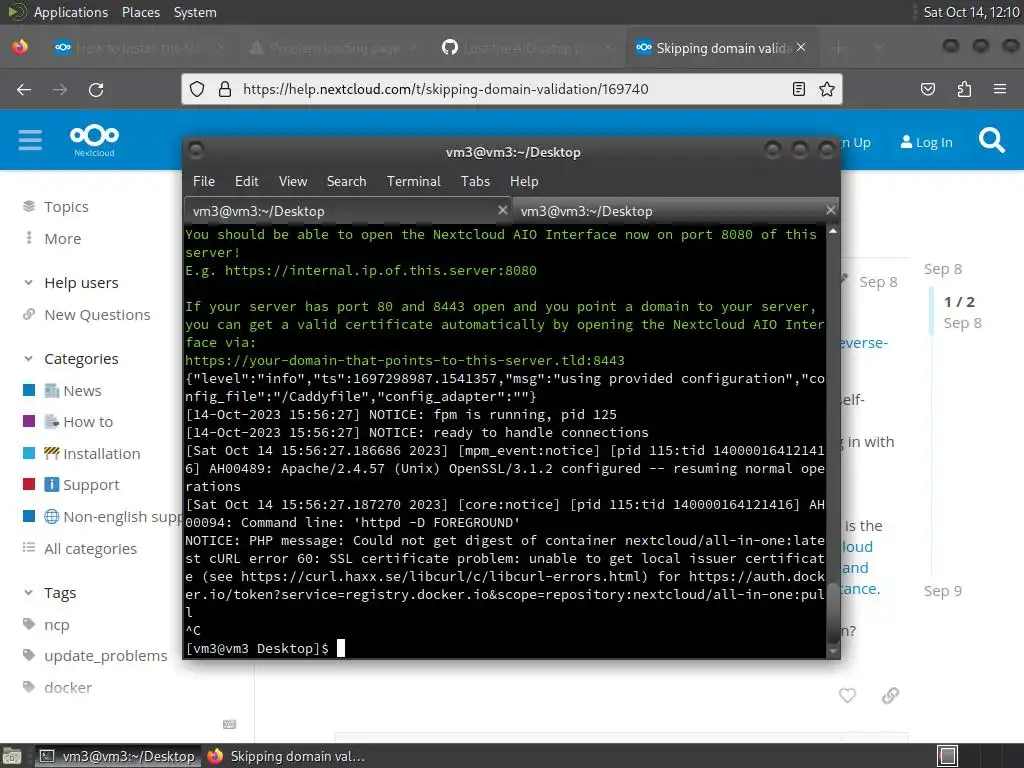Open the Support category

(91, 485)
